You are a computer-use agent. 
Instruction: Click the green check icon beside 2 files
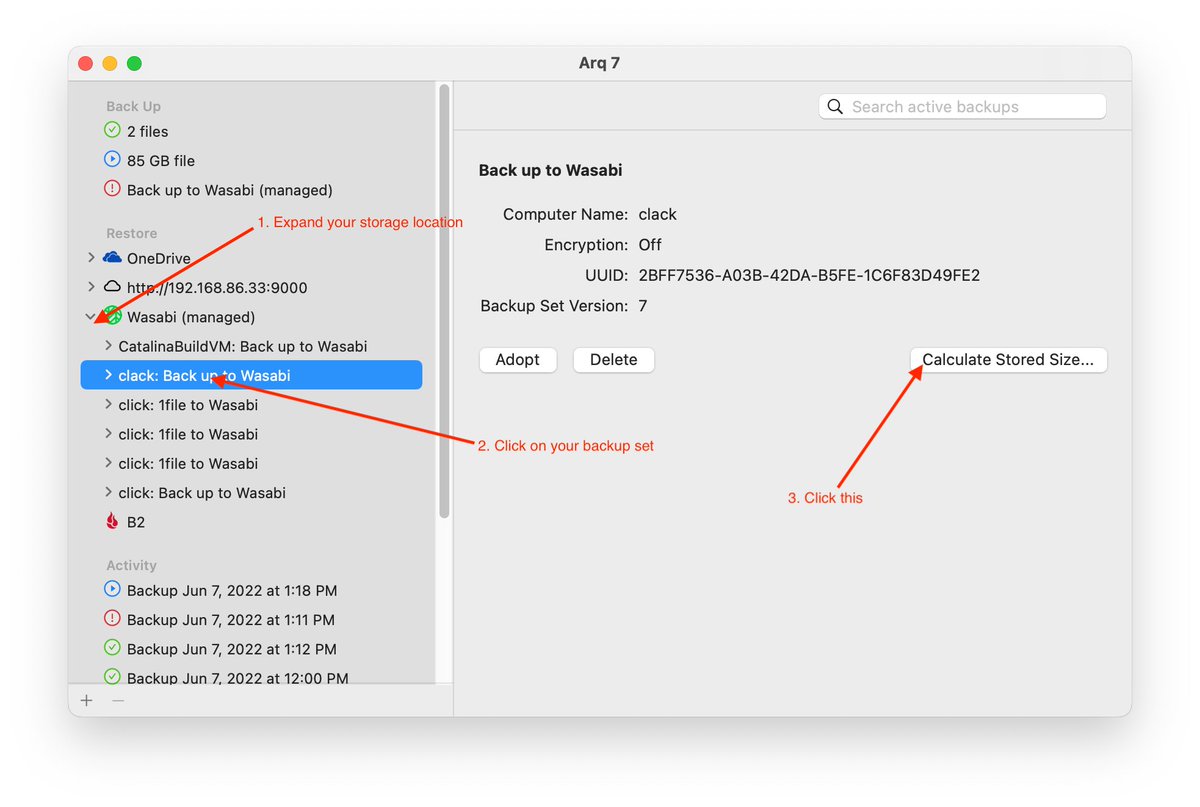pos(112,131)
